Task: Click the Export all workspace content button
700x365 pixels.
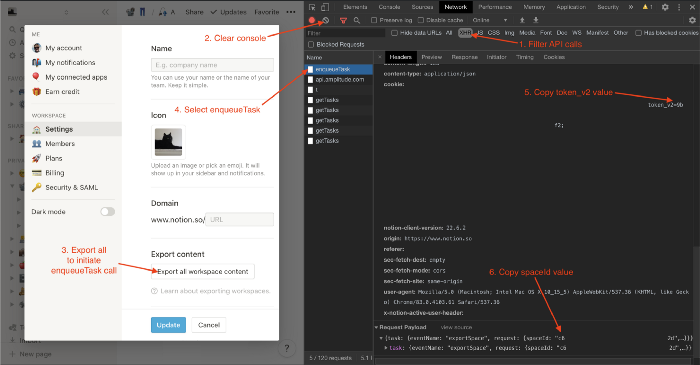Action: (x=203, y=271)
